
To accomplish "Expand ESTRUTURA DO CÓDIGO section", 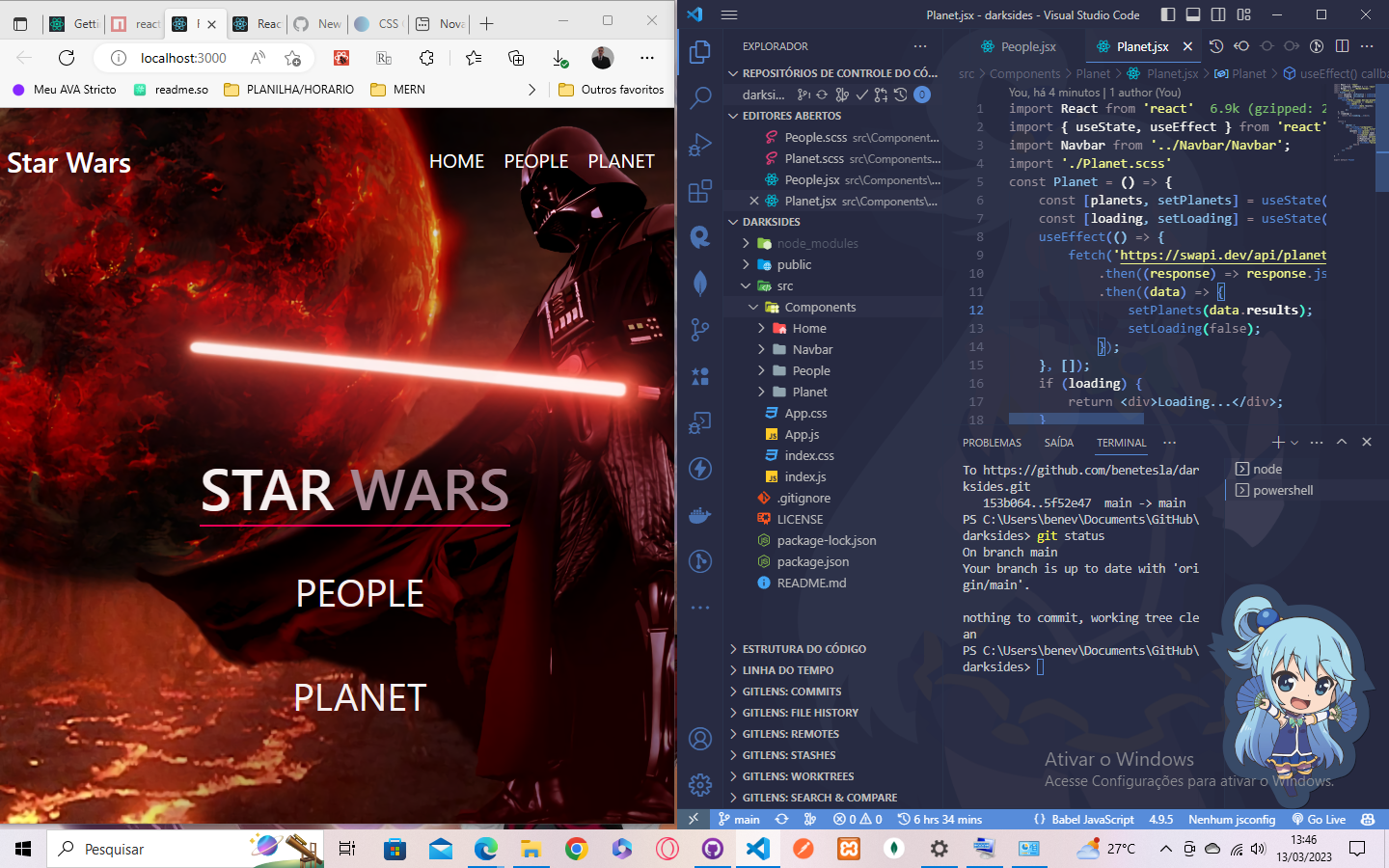I will coord(833,649).
